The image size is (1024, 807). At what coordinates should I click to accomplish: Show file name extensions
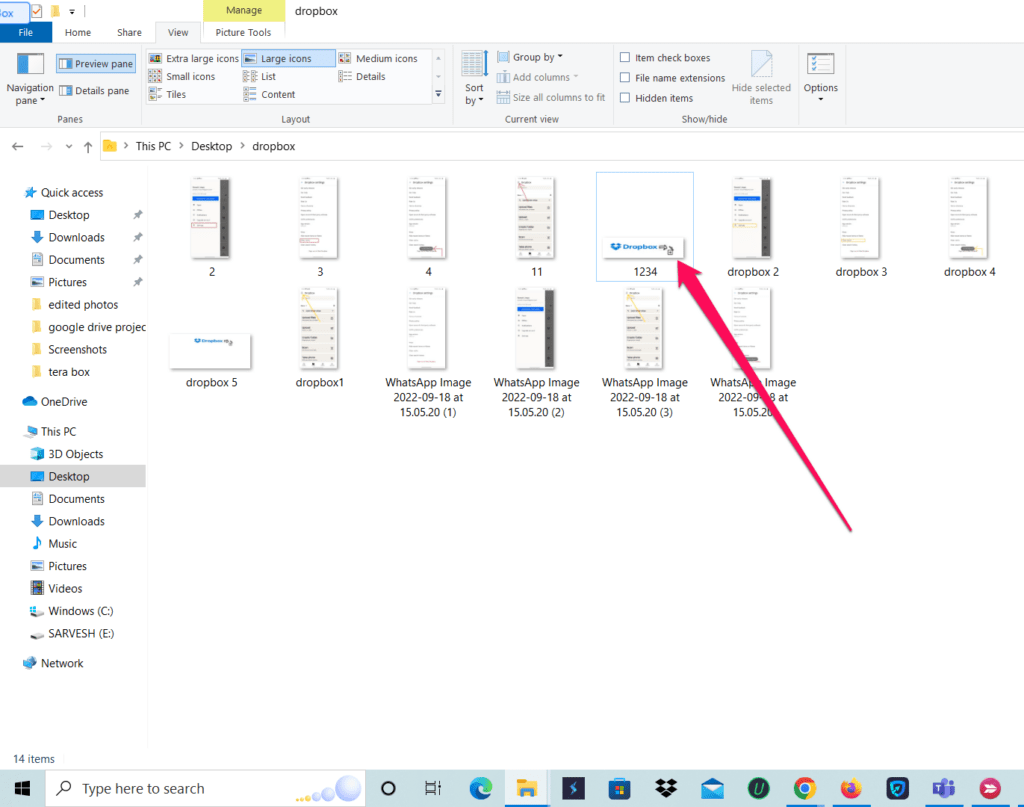pyautogui.click(x=672, y=77)
